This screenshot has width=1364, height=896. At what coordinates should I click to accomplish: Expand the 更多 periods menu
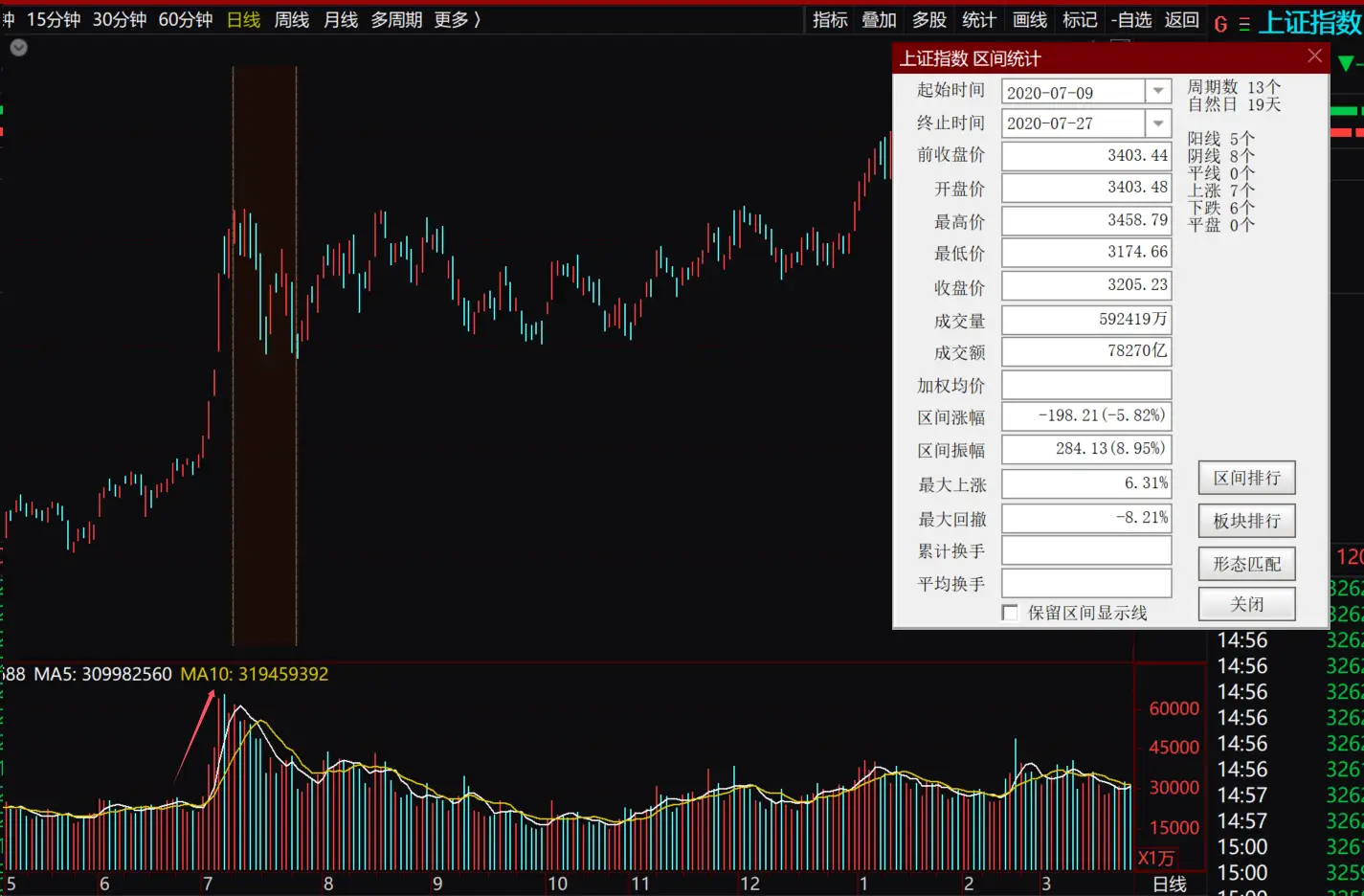[458, 20]
